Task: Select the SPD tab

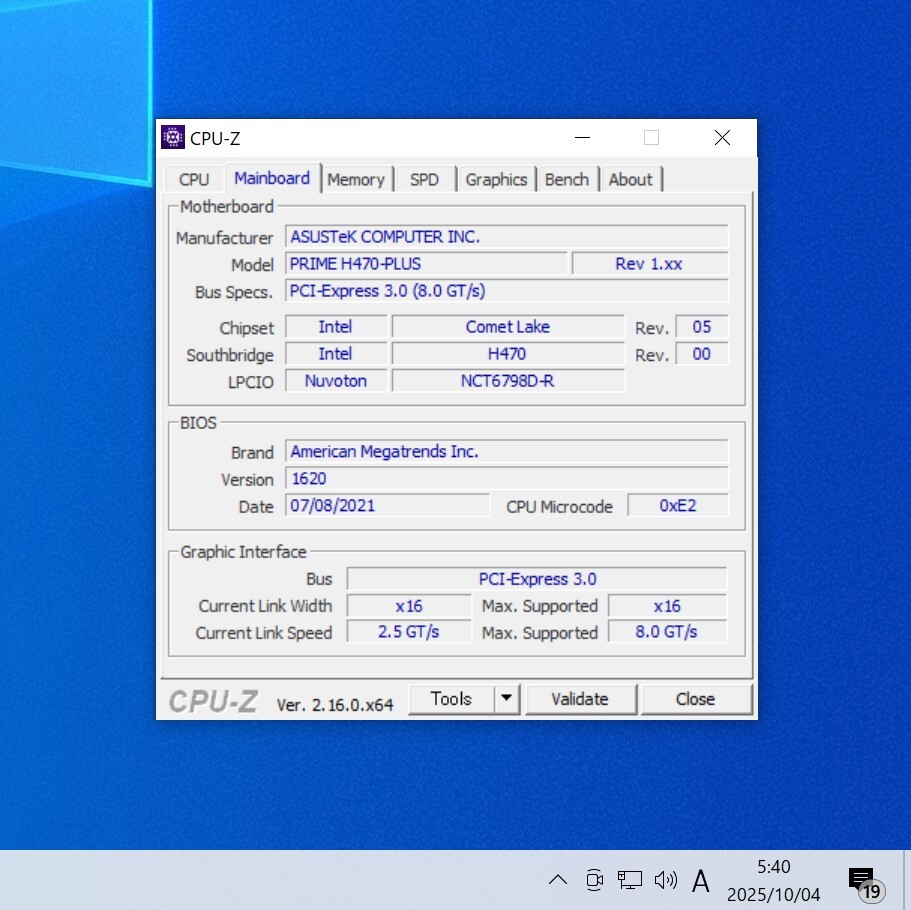Action: (x=424, y=180)
